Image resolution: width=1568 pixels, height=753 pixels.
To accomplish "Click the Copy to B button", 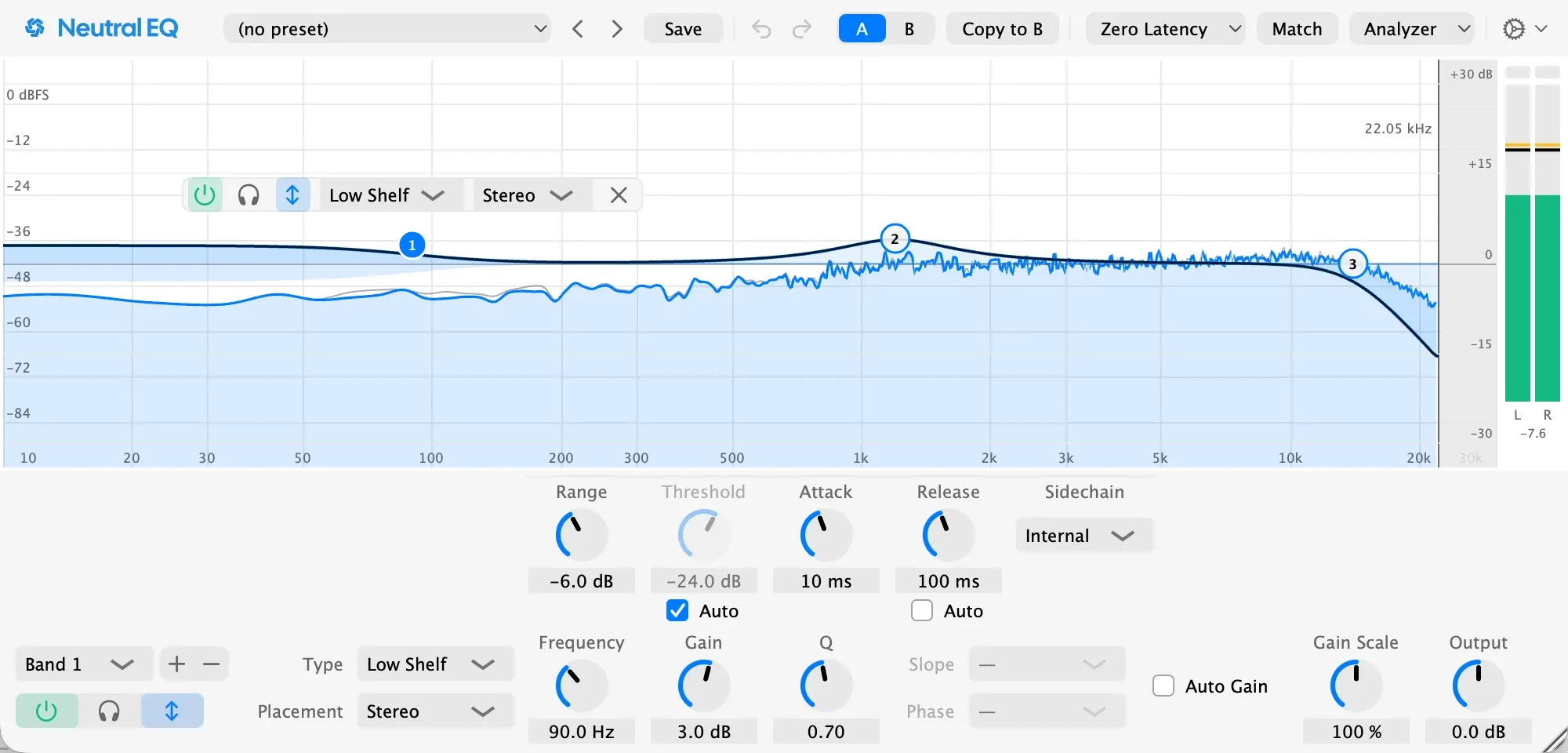I will 1002,29.
